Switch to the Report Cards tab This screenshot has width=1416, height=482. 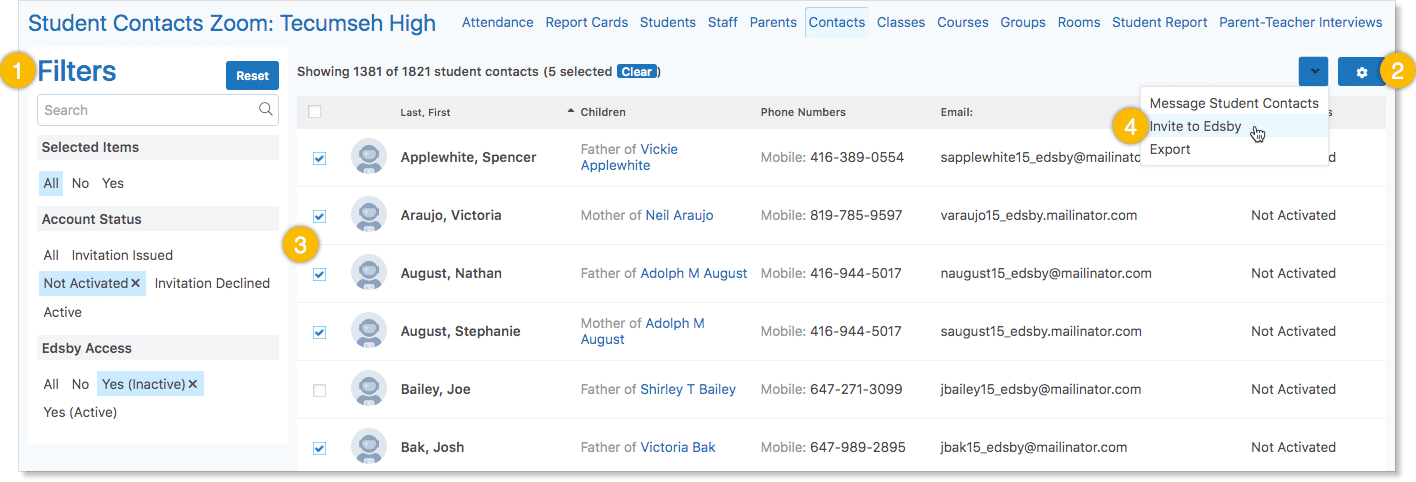pos(586,22)
